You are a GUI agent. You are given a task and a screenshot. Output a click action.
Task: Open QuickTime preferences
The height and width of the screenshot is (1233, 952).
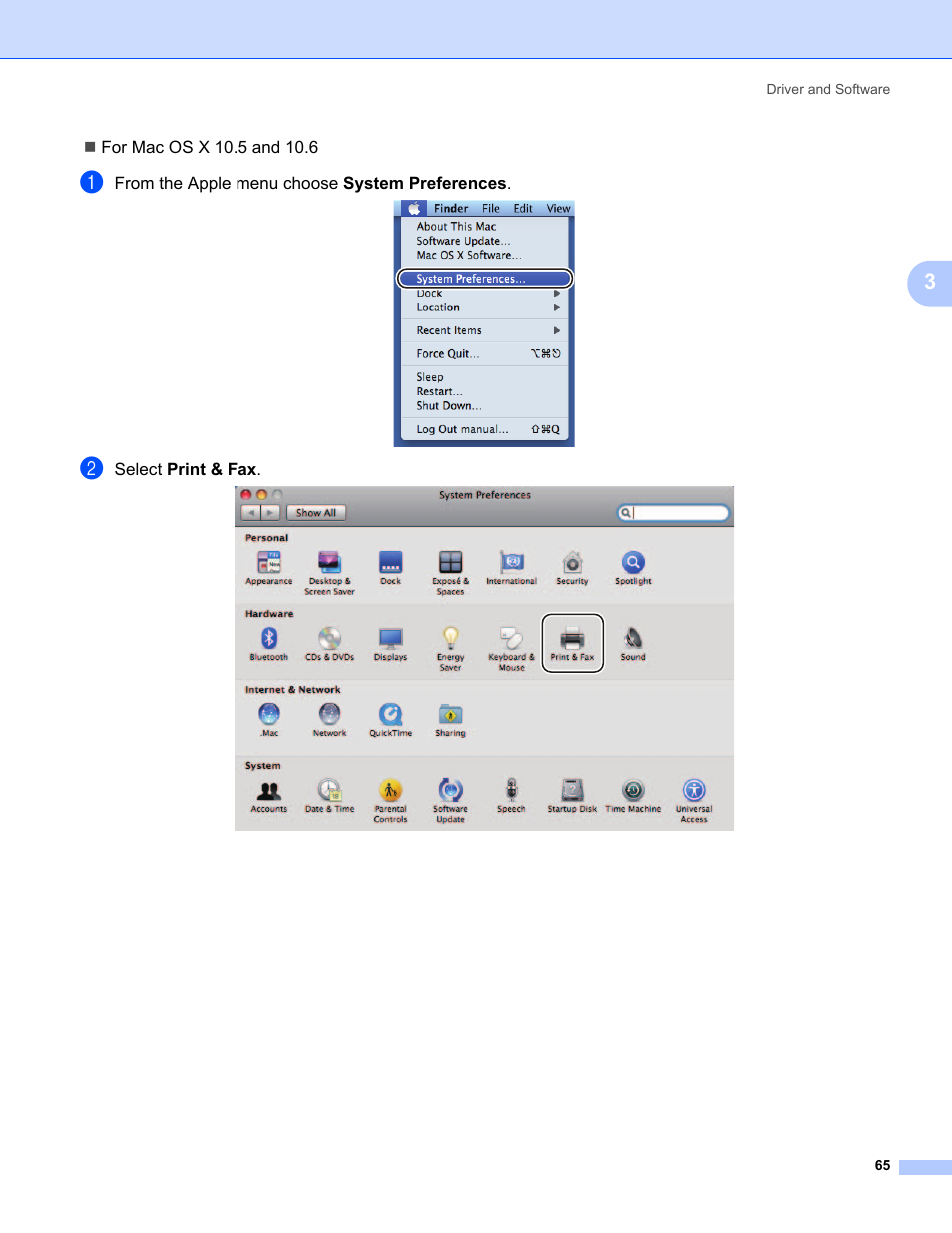point(390,720)
